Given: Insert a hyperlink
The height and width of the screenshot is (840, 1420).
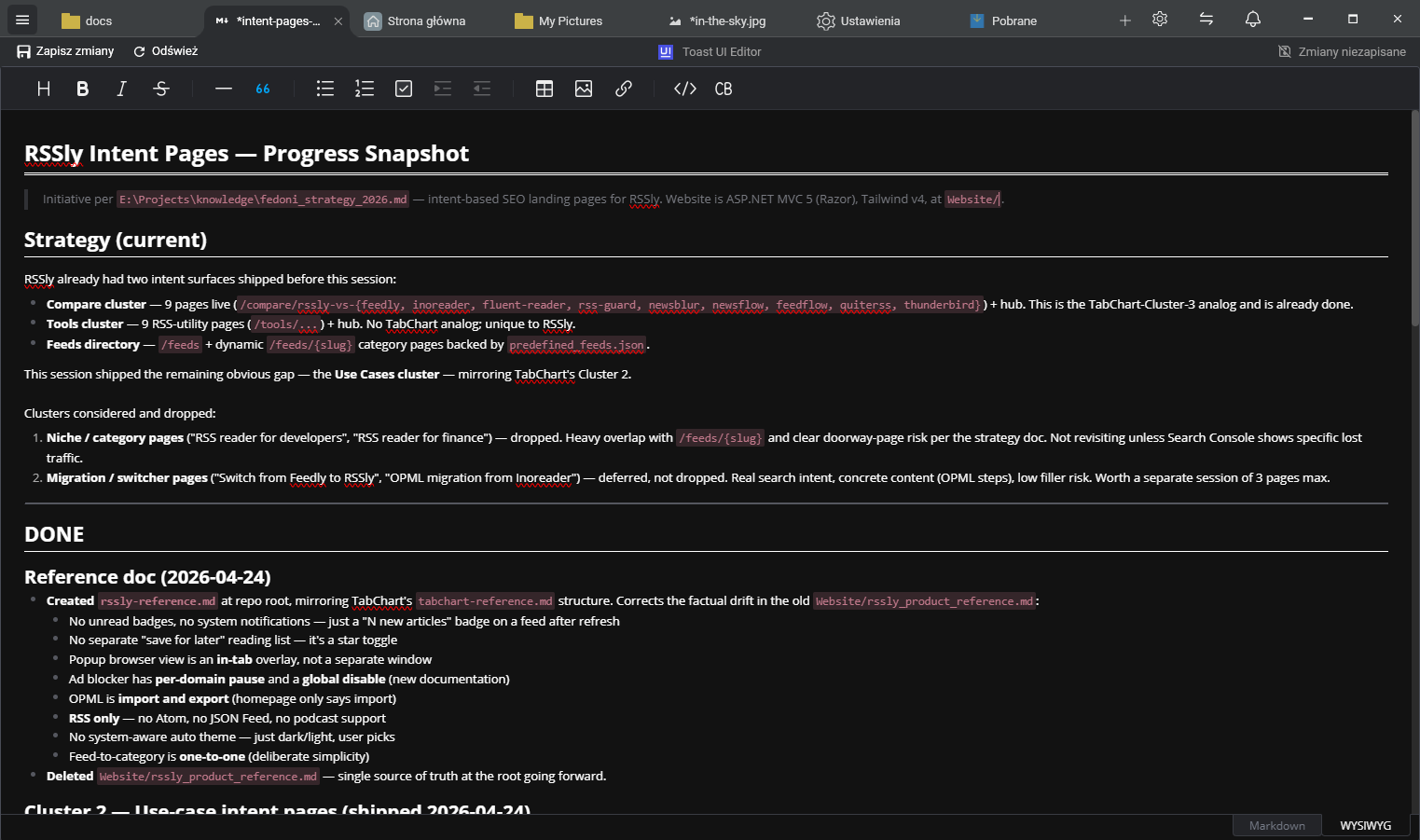Looking at the screenshot, I should 624,89.
